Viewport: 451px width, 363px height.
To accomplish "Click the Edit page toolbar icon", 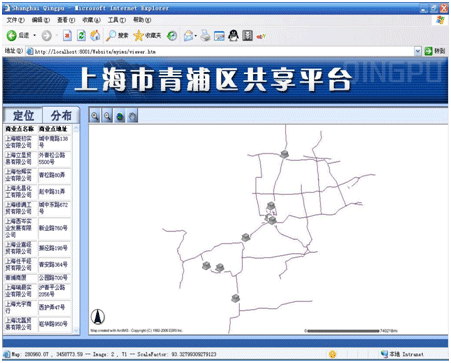I will [219, 35].
